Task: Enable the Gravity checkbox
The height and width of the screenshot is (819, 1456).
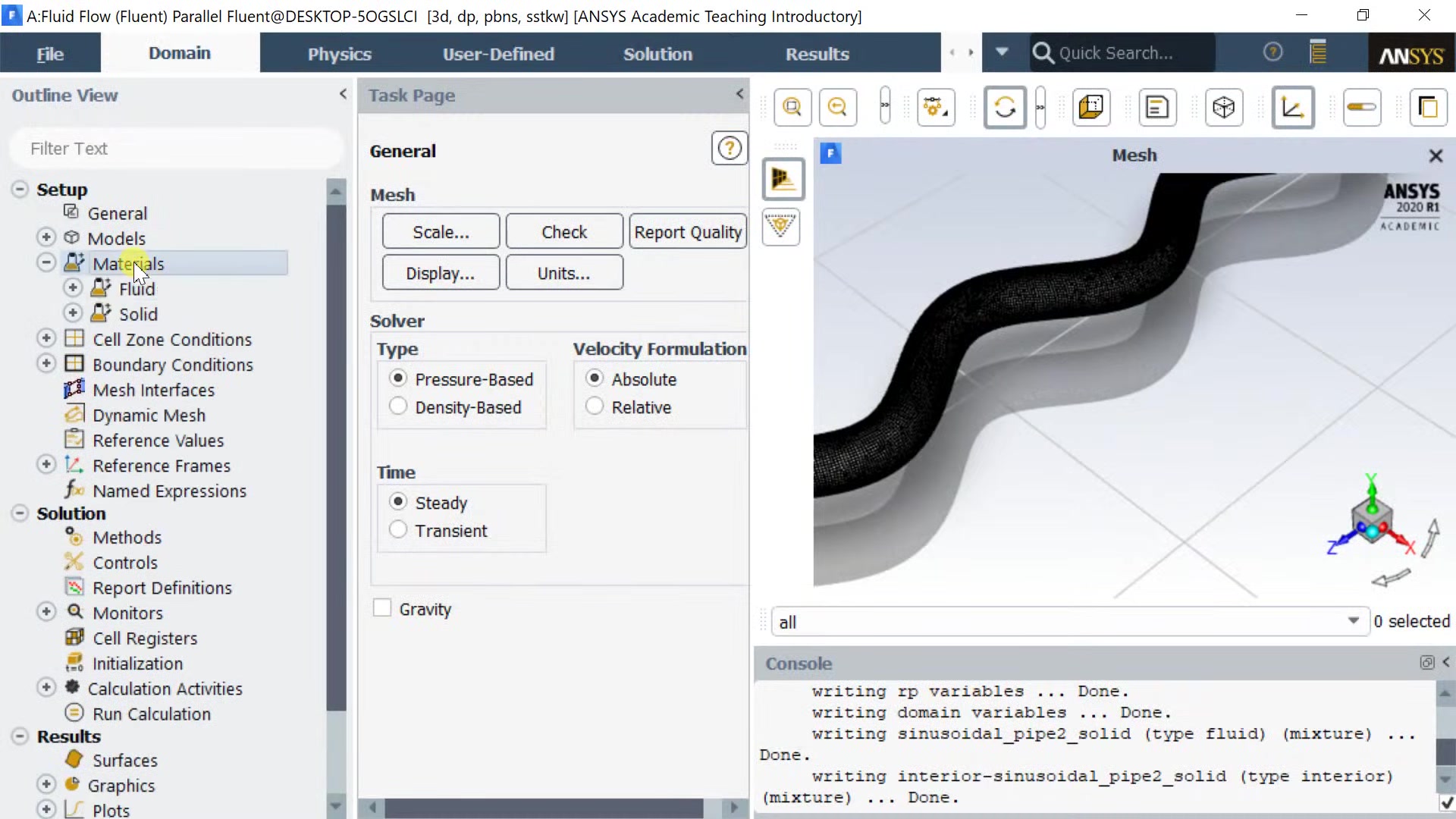Action: (382, 608)
